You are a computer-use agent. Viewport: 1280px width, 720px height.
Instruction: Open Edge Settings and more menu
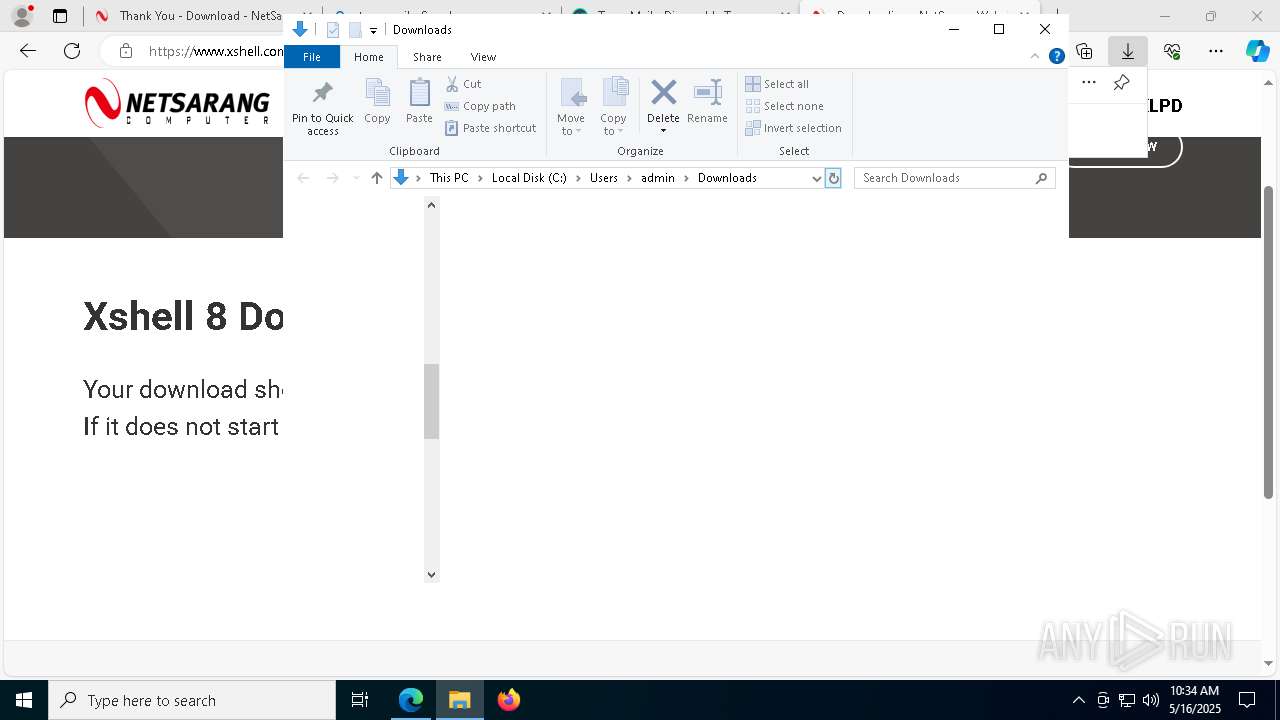pyautogui.click(x=1216, y=51)
